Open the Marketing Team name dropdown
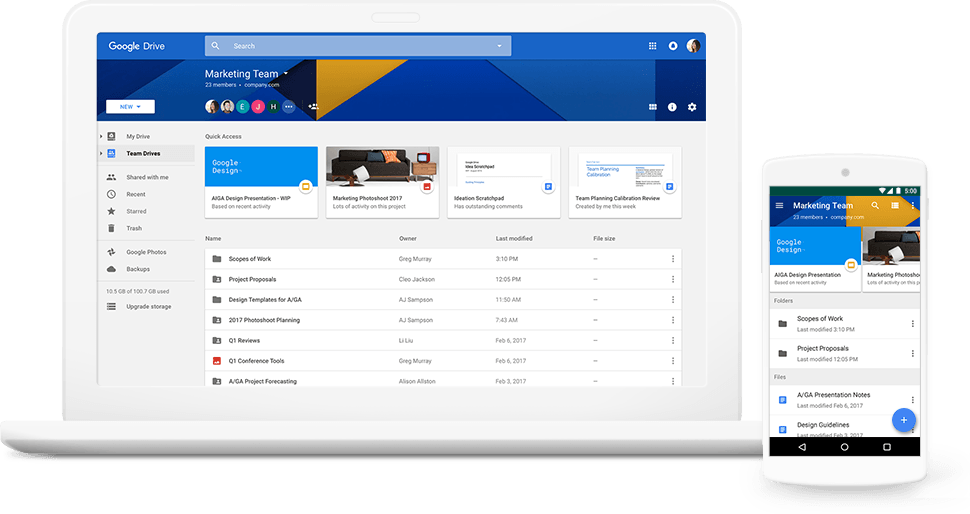 [x=286, y=74]
